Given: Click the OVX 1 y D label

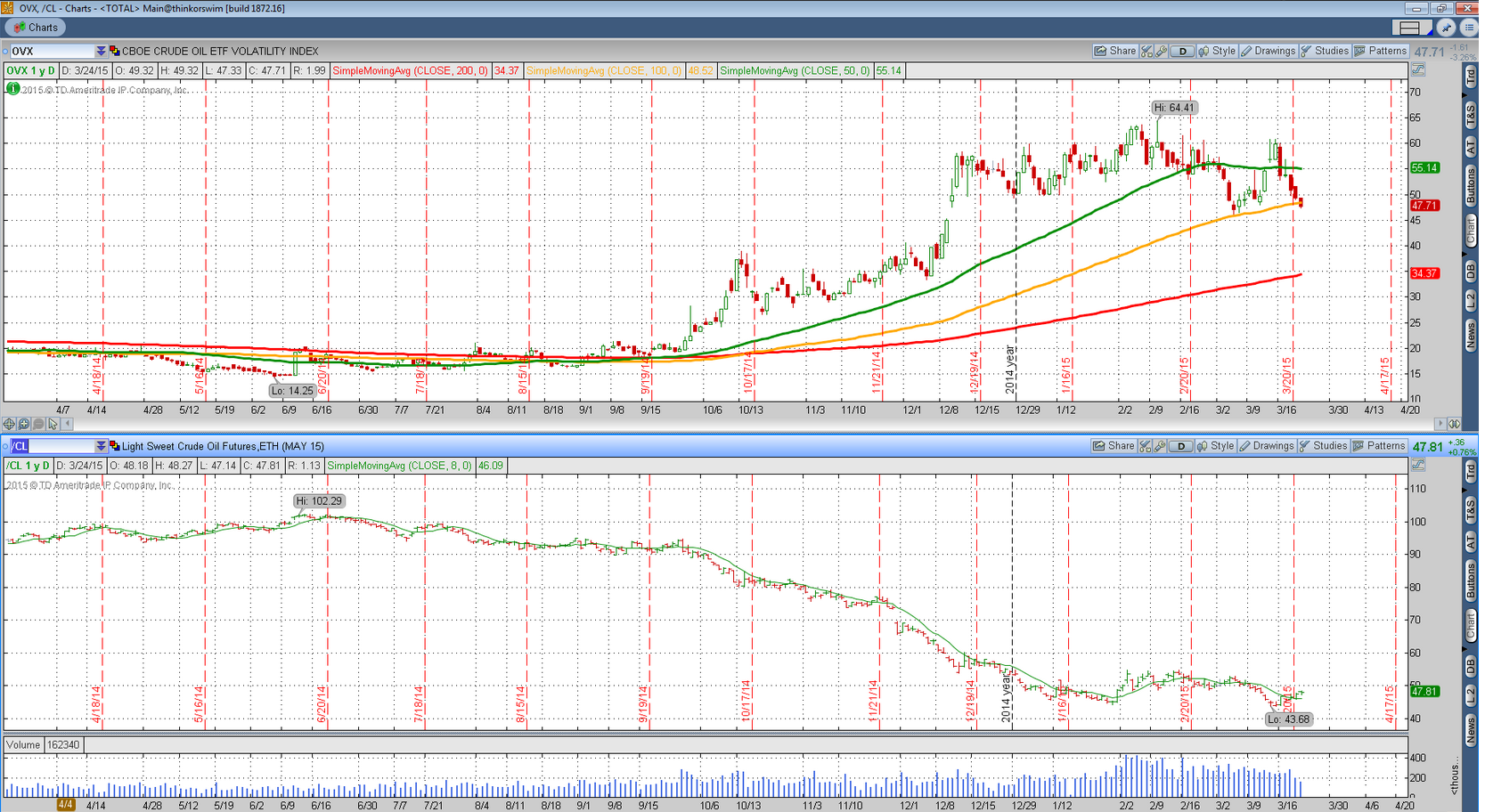Looking at the screenshot, I should 30,70.
